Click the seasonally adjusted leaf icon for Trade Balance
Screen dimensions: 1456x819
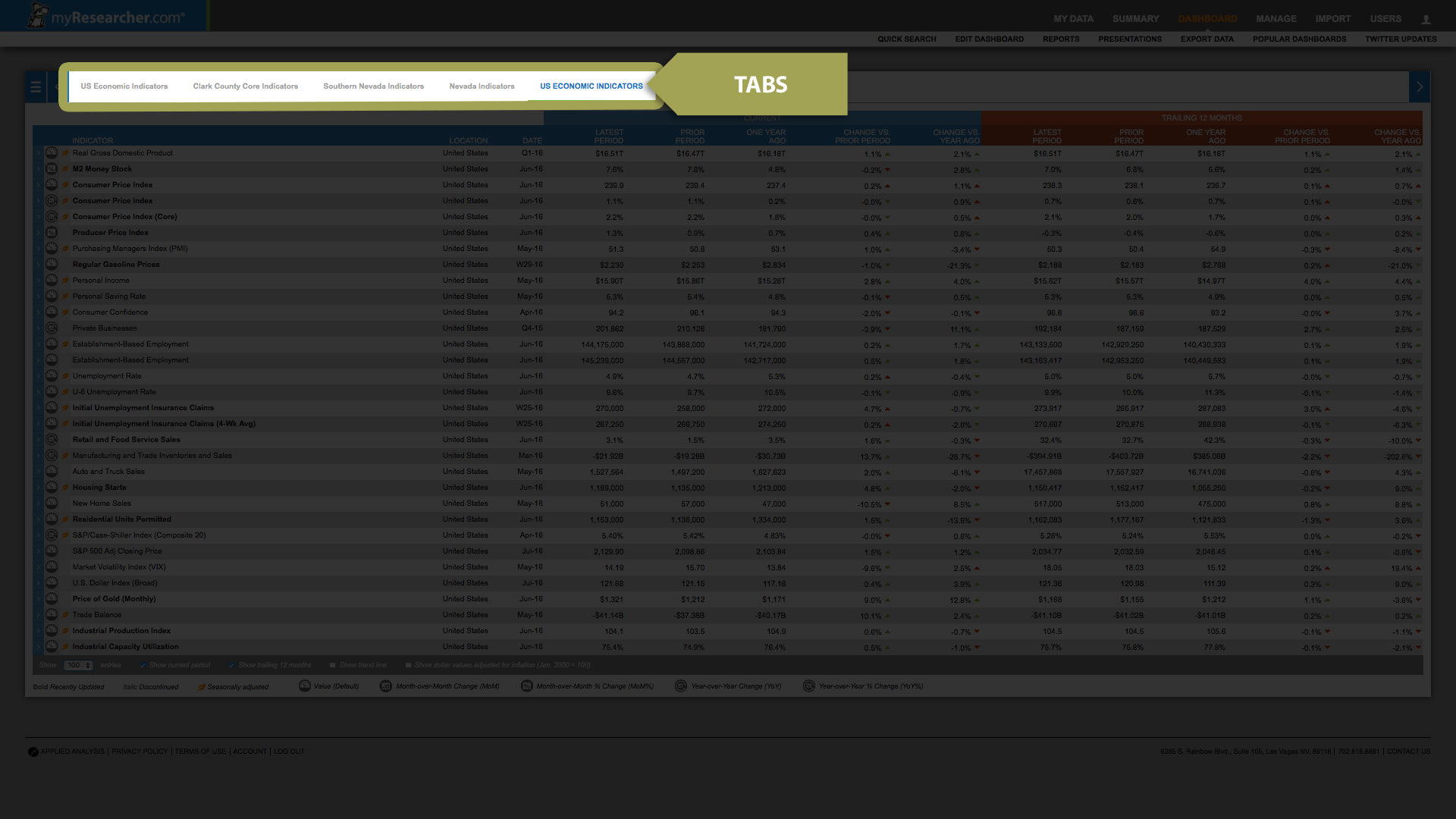[x=65, y=615]
